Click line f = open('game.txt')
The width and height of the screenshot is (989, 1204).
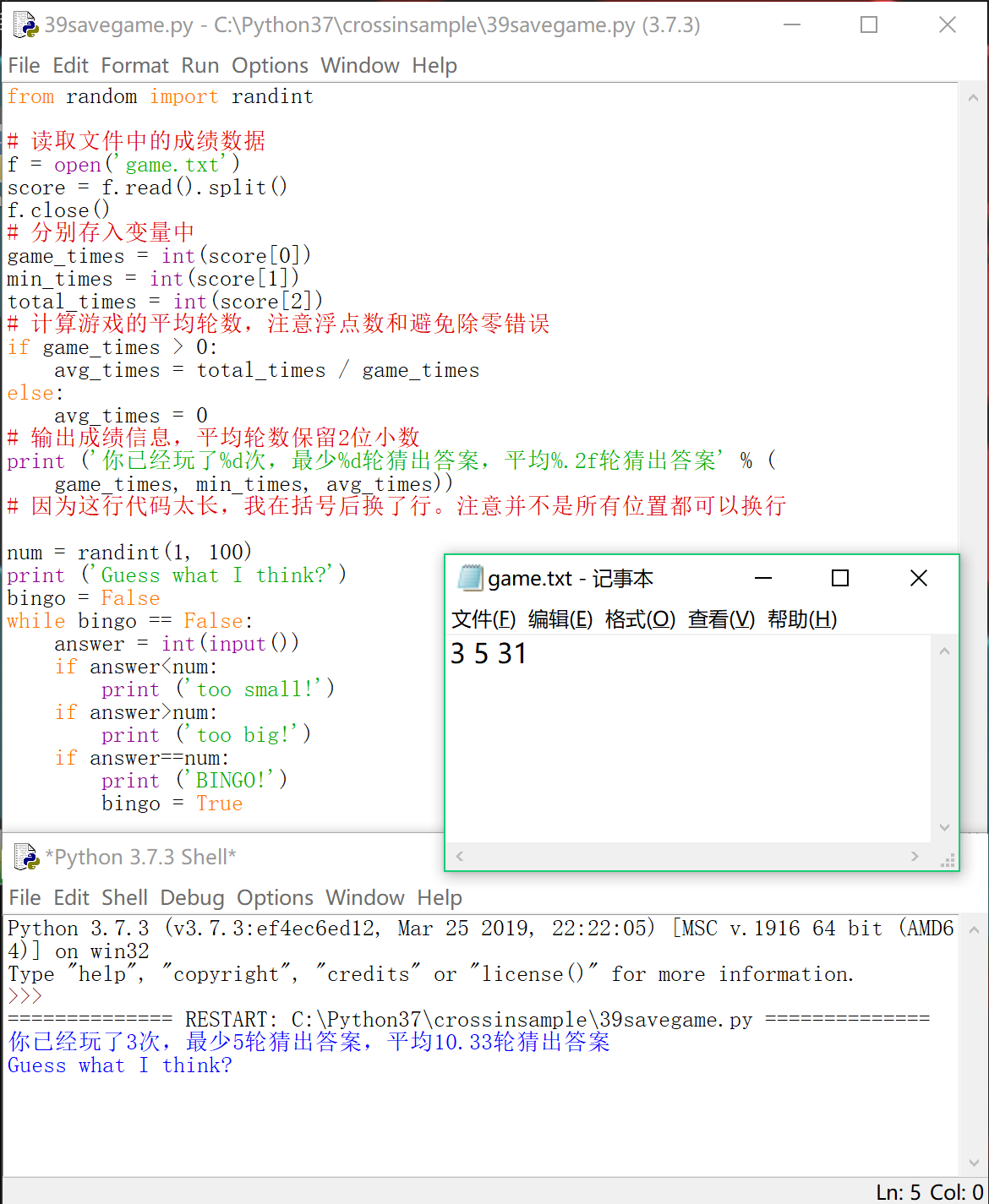123,165
